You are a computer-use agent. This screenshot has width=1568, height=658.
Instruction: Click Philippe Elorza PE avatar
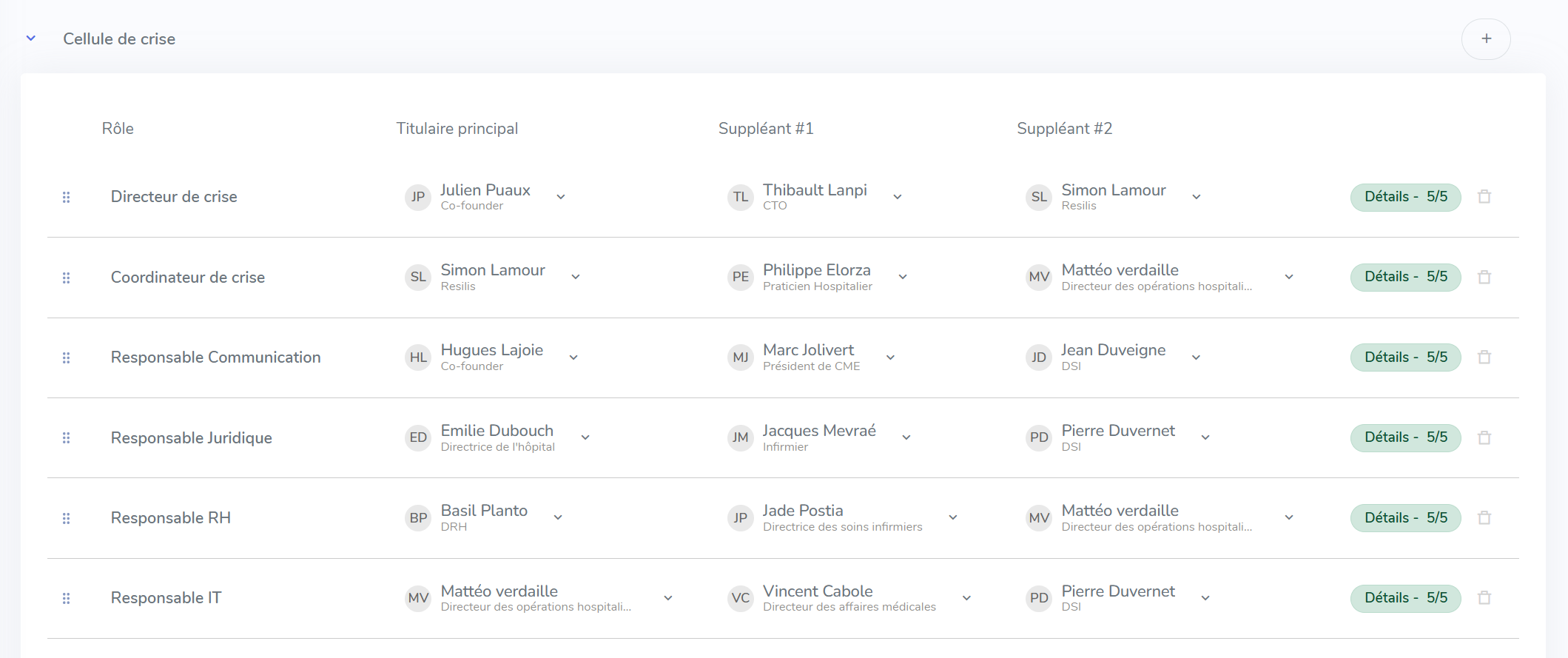[x=740, y=277]
